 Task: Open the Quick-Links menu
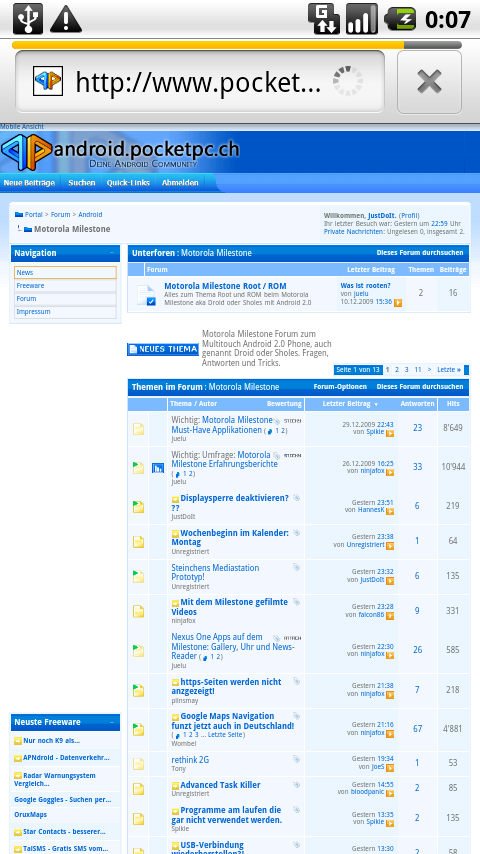coord(128,183)
